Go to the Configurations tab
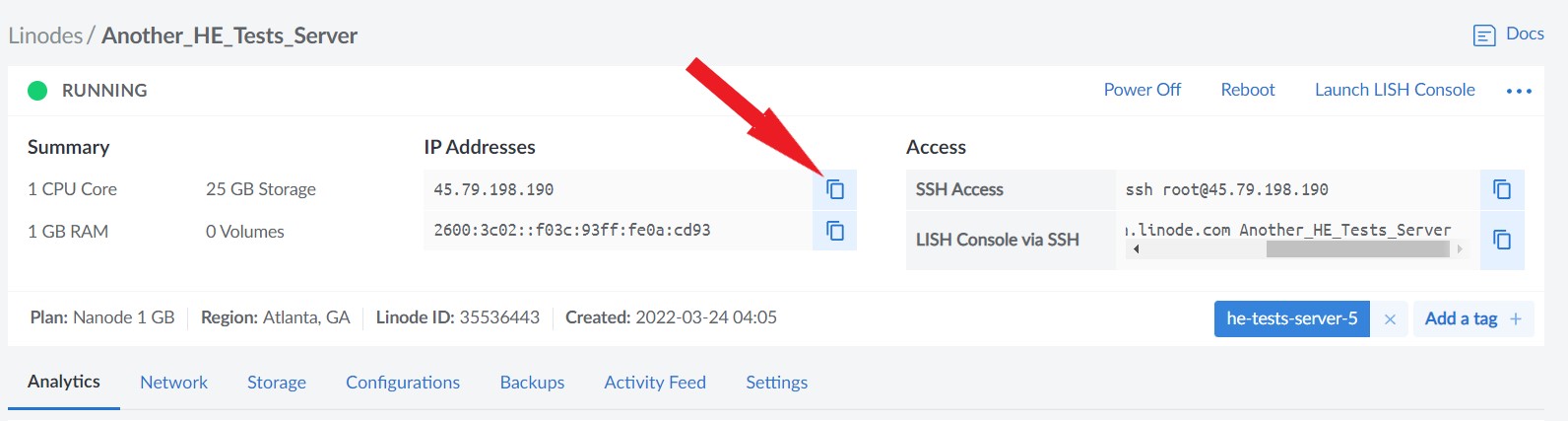 (403, 383)
